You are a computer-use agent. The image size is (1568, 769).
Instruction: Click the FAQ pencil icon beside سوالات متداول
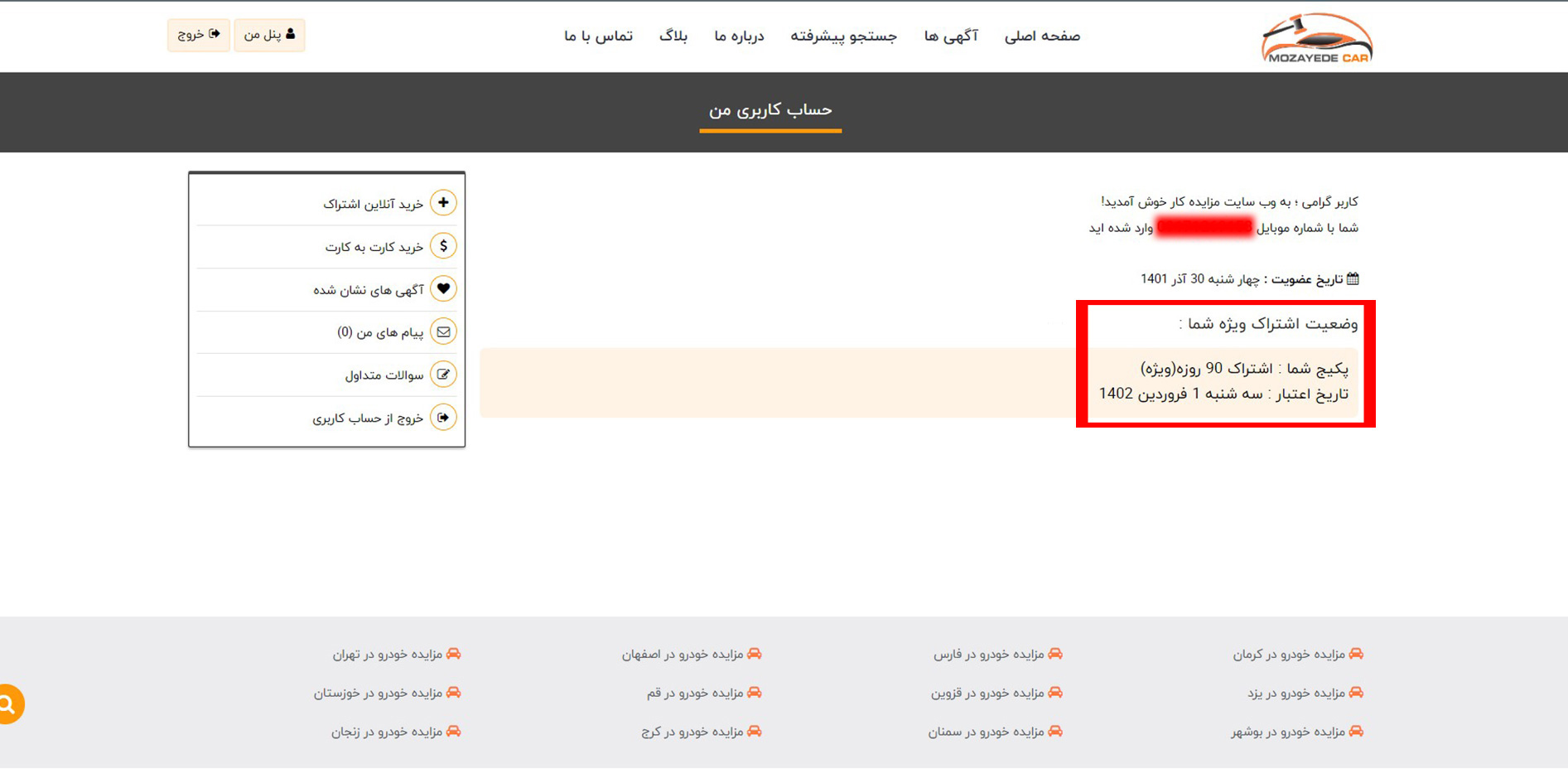(x=445, y=375)
